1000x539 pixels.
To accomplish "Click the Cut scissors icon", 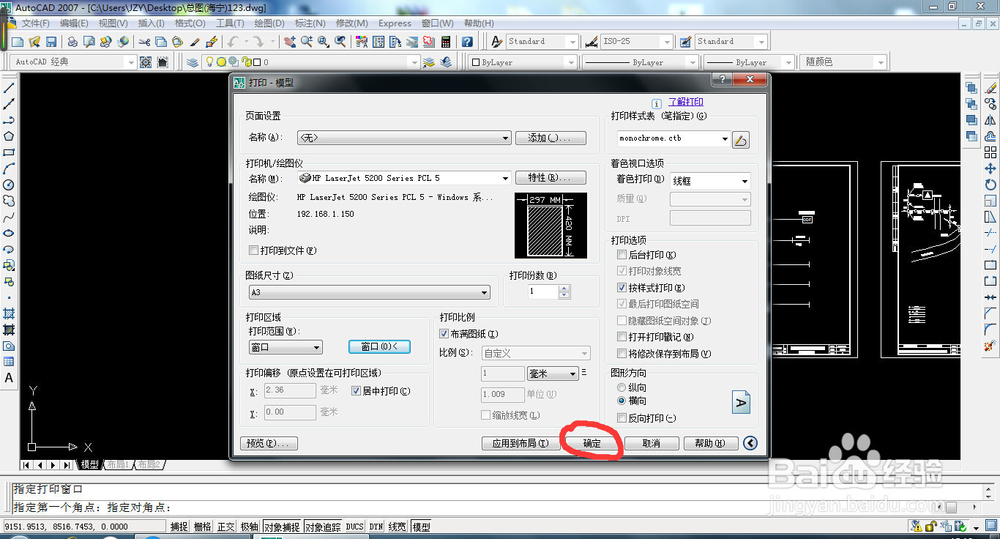I will click(x=145, y=42).
